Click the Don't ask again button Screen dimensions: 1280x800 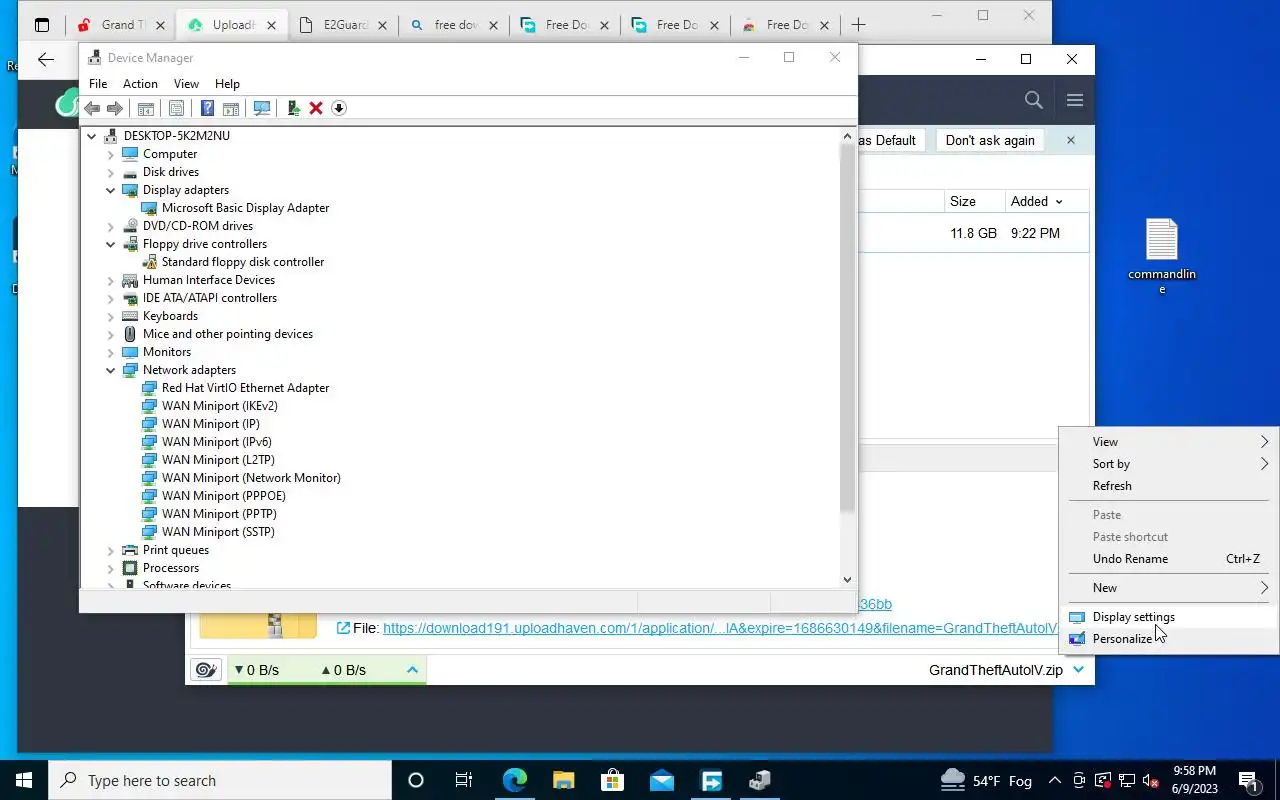pyautogui.click(x=990, y=140)
